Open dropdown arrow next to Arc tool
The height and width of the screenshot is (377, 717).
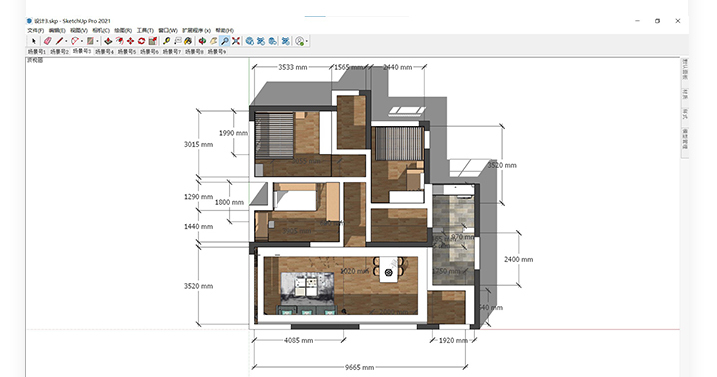82,41
